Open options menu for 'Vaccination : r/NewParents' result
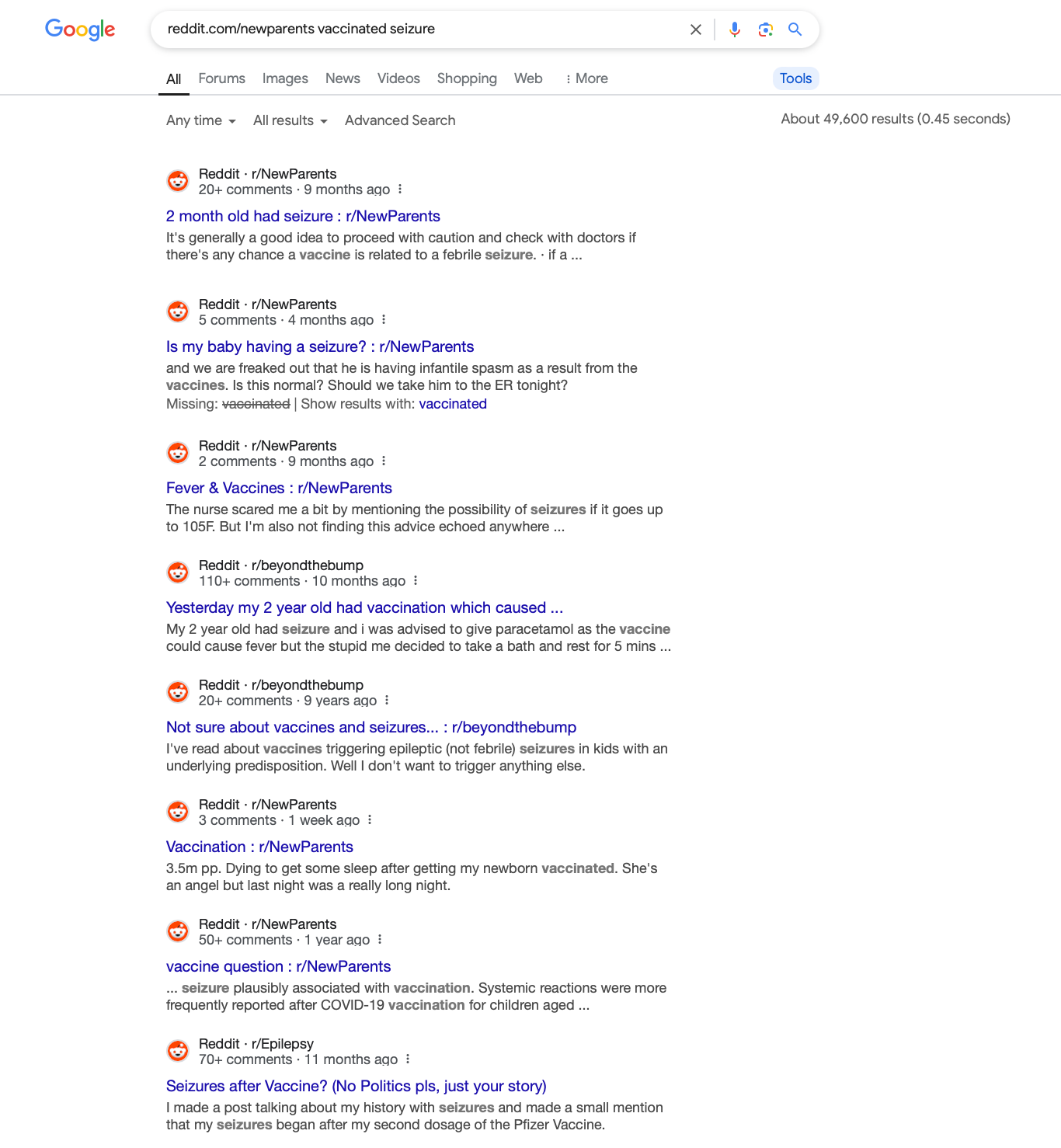 pyautogui.click(x=370, y=820)
